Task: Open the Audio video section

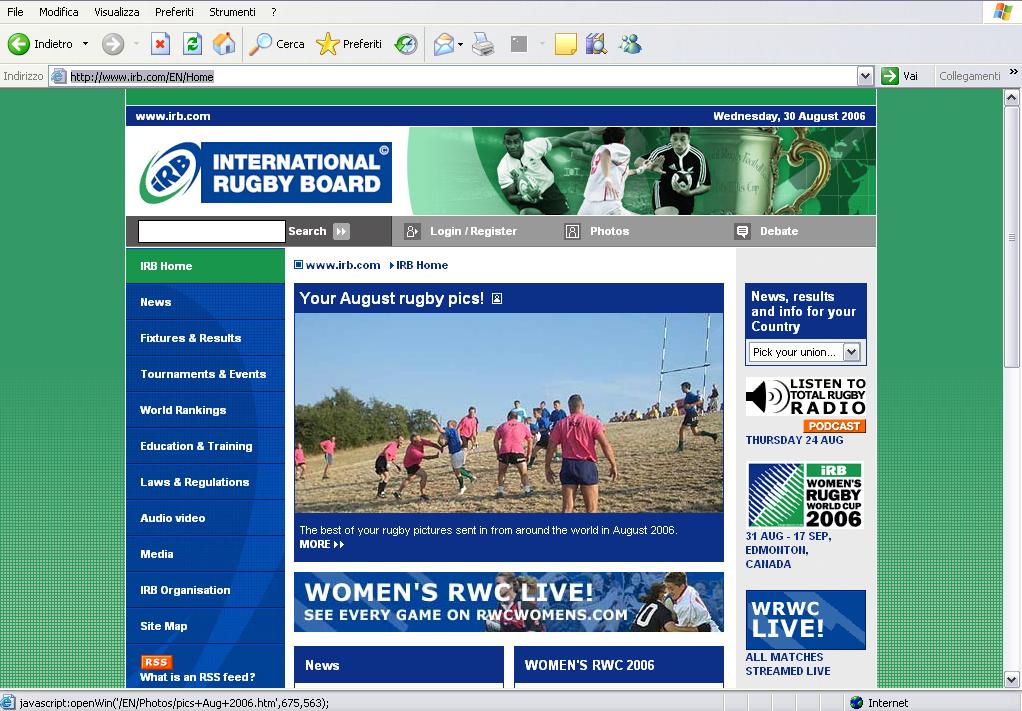Action: tap(205, 518)
